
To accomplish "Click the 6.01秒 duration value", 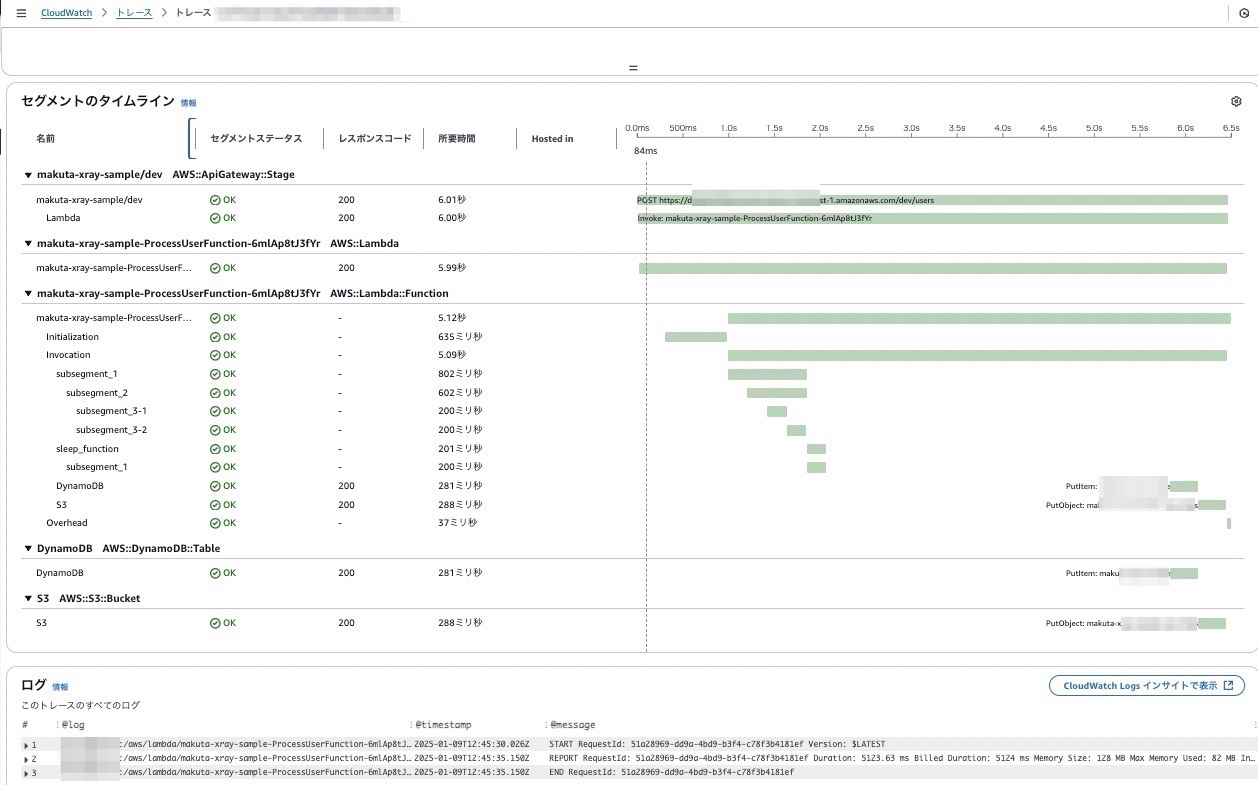I will pos(452,200).
